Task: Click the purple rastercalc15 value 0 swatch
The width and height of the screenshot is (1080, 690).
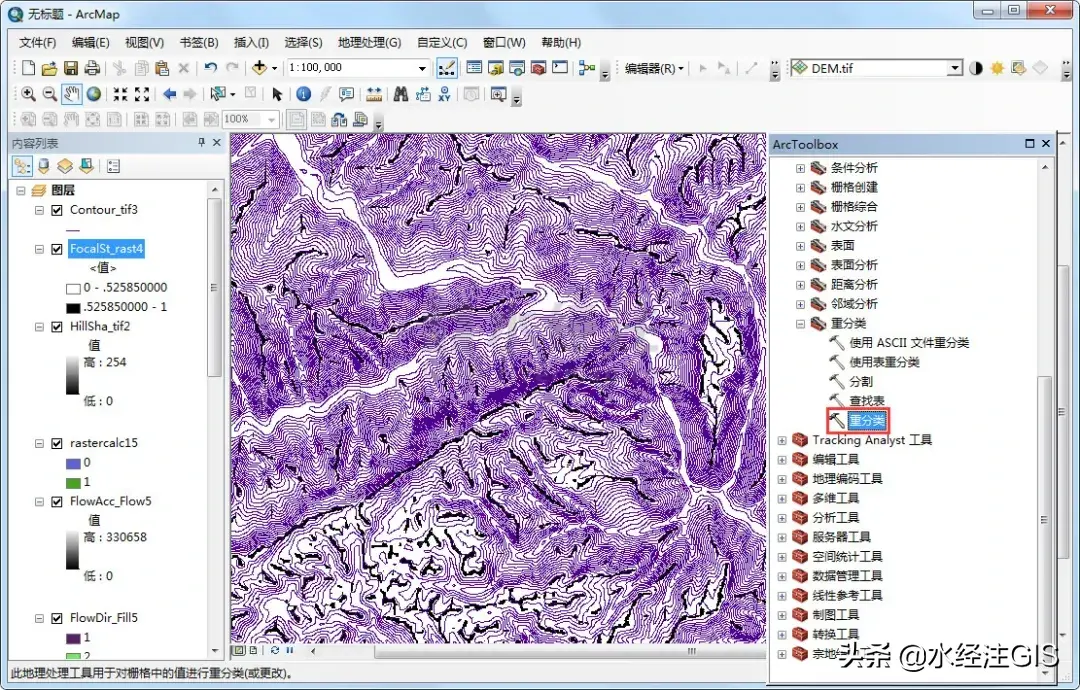Action: [x=72, y=463]
